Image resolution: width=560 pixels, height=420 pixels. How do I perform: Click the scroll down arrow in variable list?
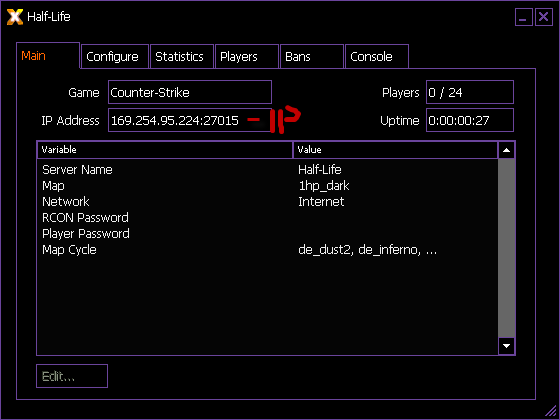point(506,346)
